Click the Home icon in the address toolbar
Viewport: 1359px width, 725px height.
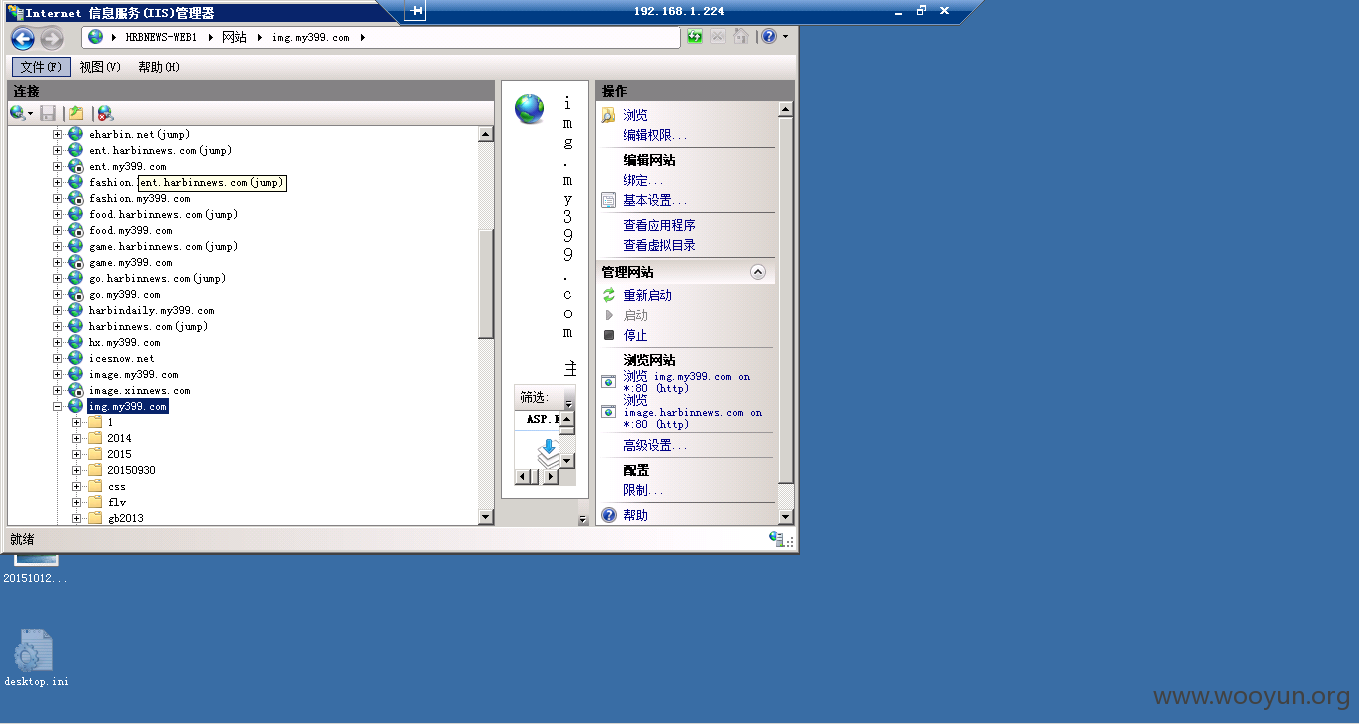click(741, 37)
